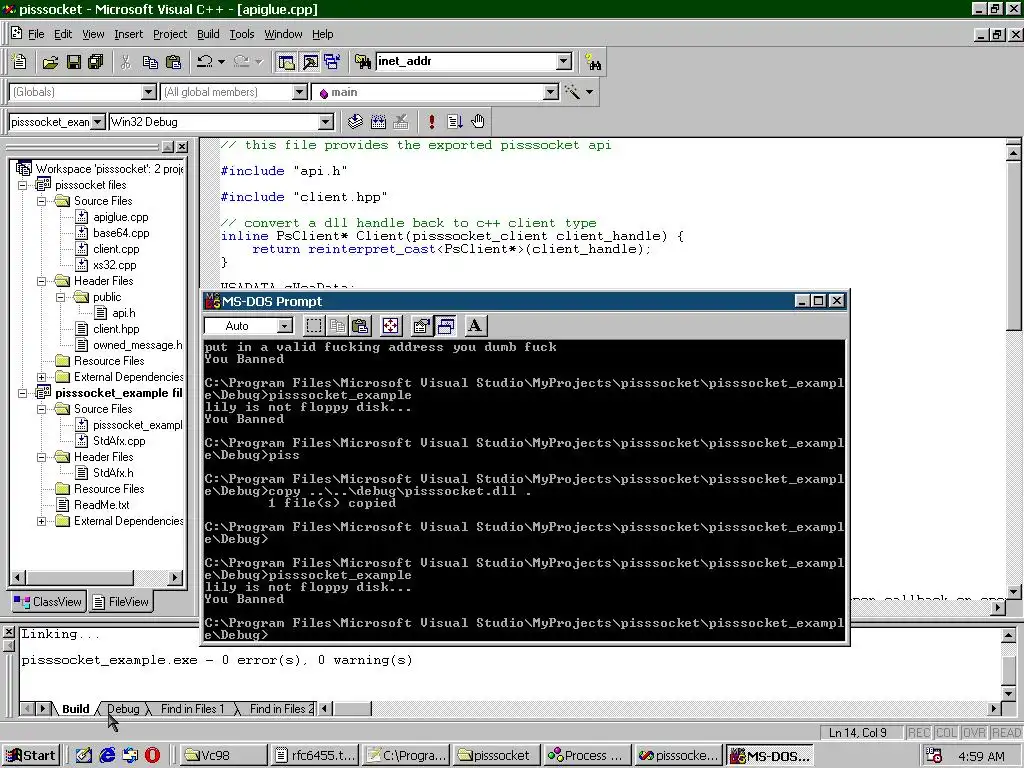
Task: Click the Compile file icon
Action: pos(355,121)
